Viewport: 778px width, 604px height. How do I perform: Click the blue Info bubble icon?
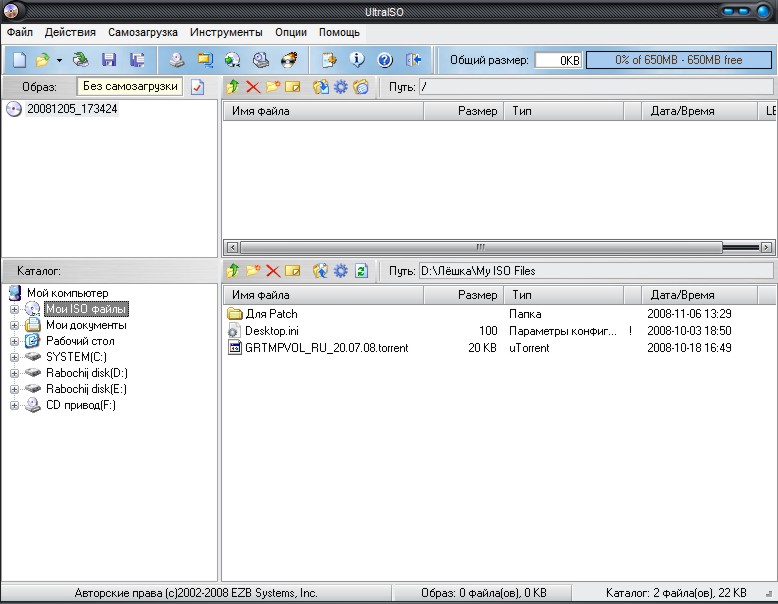pos(357,60)
